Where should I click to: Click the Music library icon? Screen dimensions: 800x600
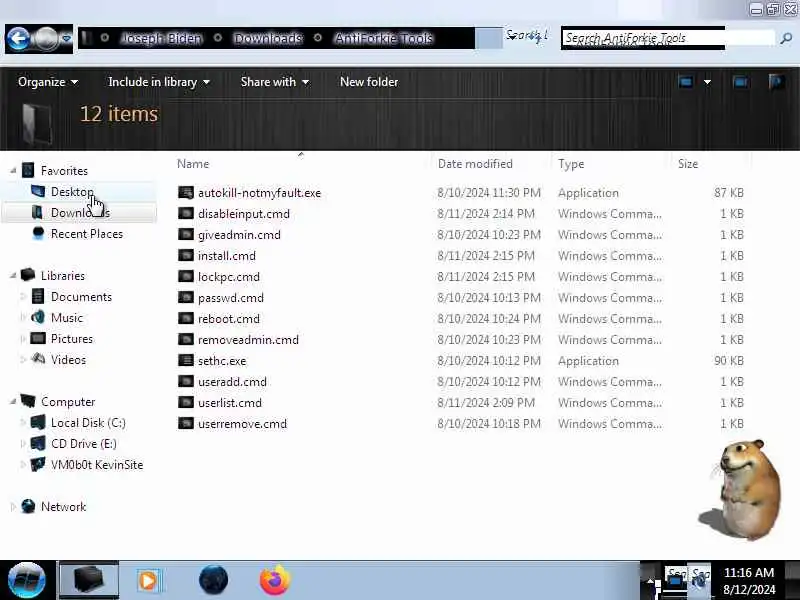coord(38,317)
